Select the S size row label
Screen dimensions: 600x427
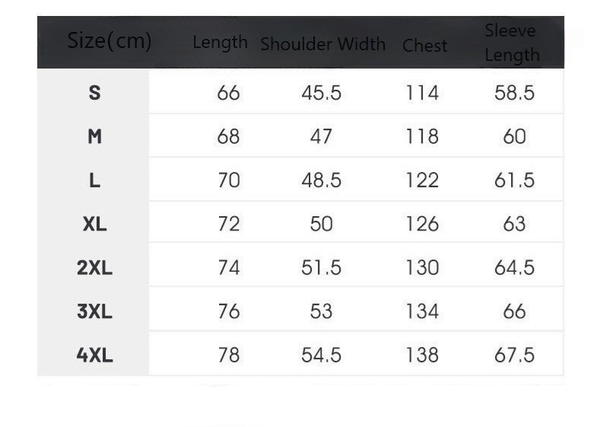95,93
